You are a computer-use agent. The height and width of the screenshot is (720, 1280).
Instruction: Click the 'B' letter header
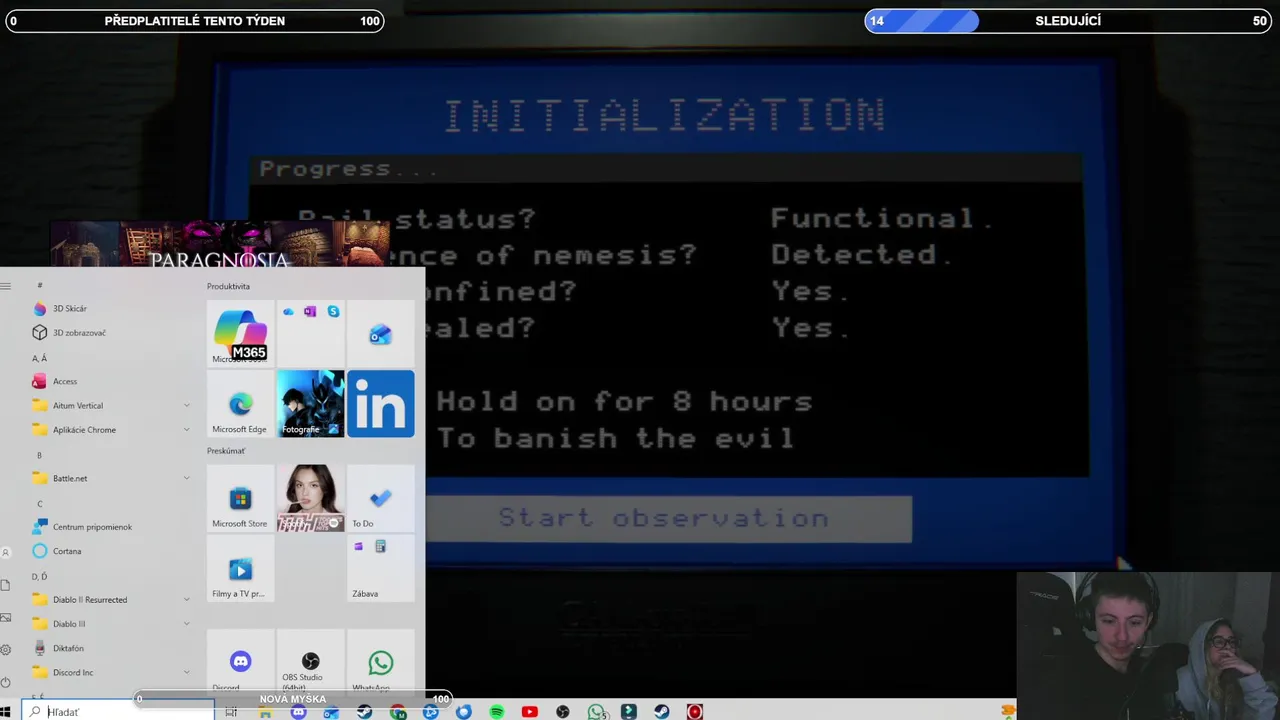39,455
